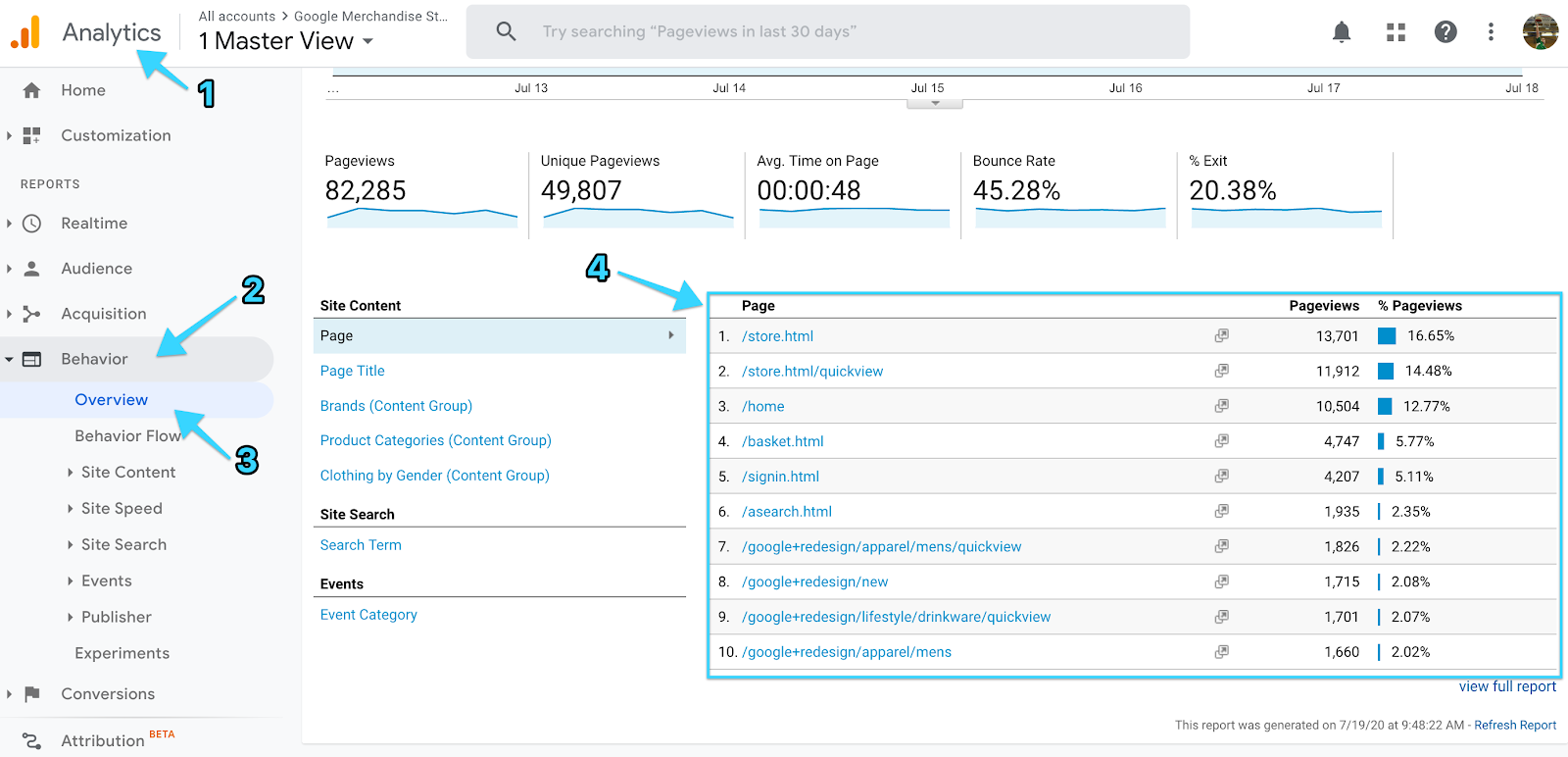Click the Home icon in sidebar

(32, 90)
